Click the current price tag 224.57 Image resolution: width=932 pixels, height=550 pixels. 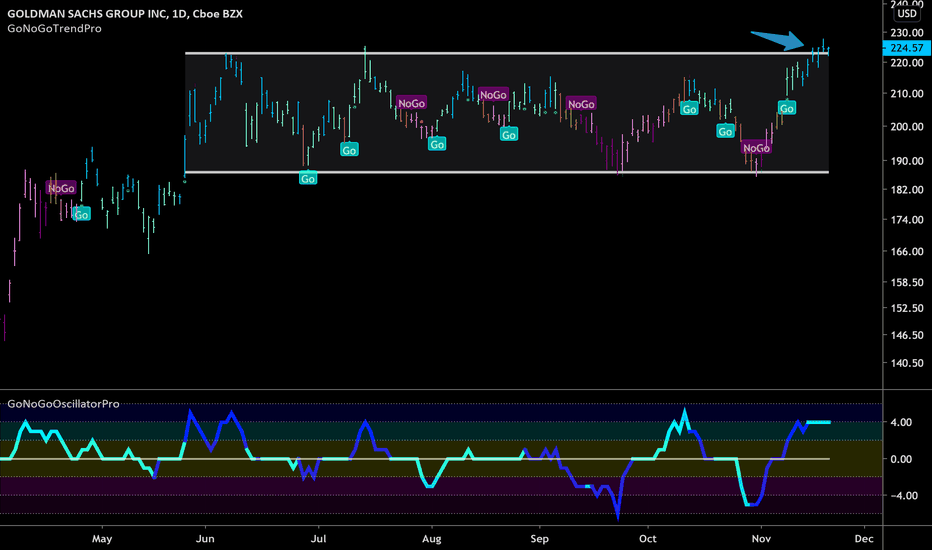point(906,48)
